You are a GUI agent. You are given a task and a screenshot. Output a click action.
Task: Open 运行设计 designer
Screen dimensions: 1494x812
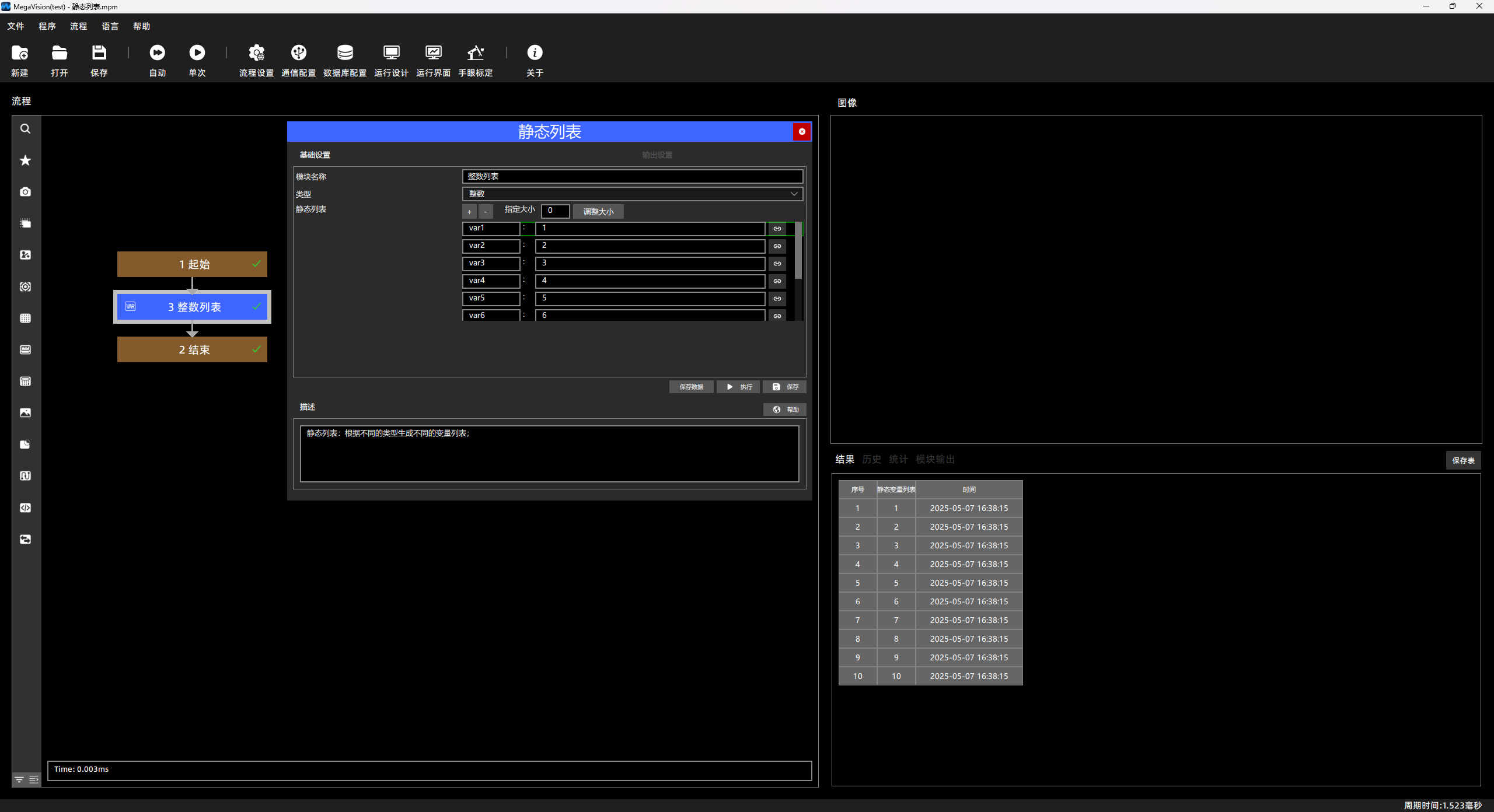[x=392, y=60]
